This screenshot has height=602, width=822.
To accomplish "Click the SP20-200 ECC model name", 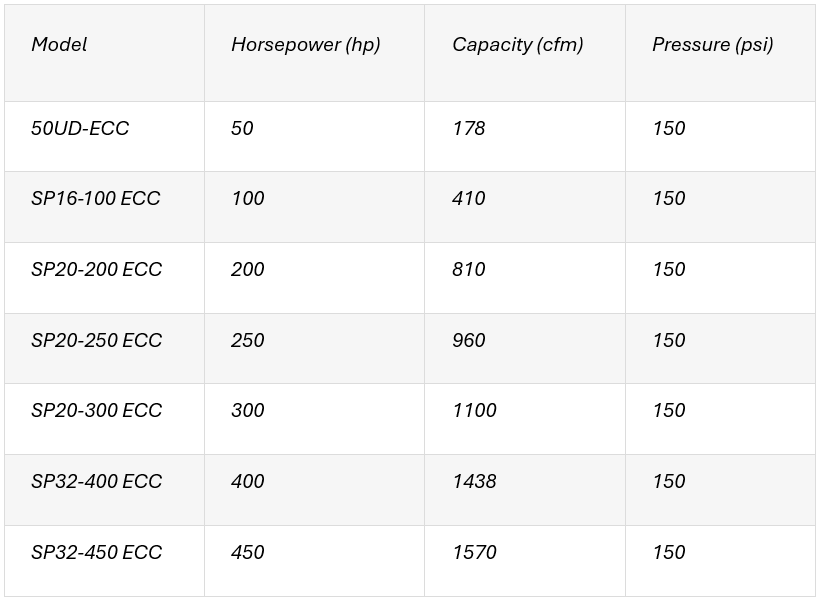I will [x=96, y=270].
